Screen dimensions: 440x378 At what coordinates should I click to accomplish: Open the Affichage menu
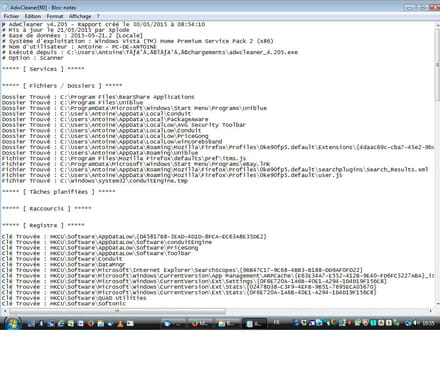click(80, 16)
